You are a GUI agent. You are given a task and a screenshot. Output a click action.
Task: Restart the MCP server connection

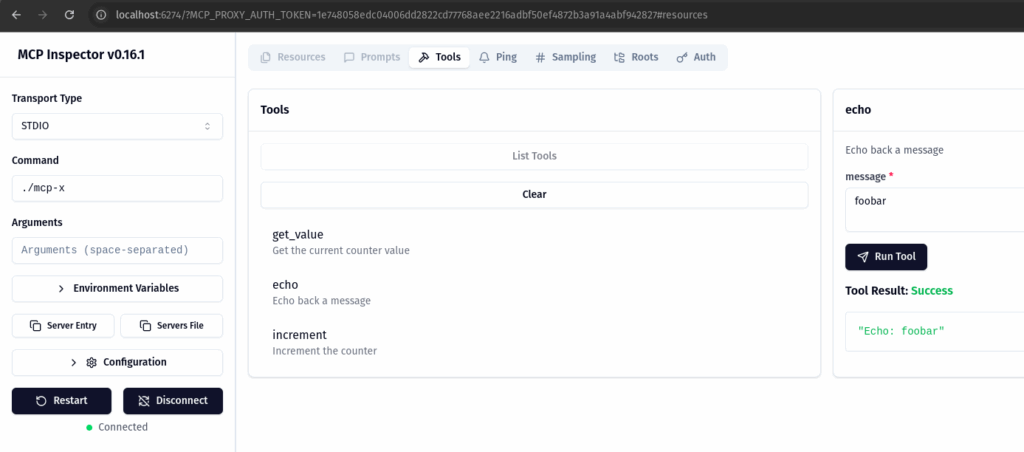62,400
